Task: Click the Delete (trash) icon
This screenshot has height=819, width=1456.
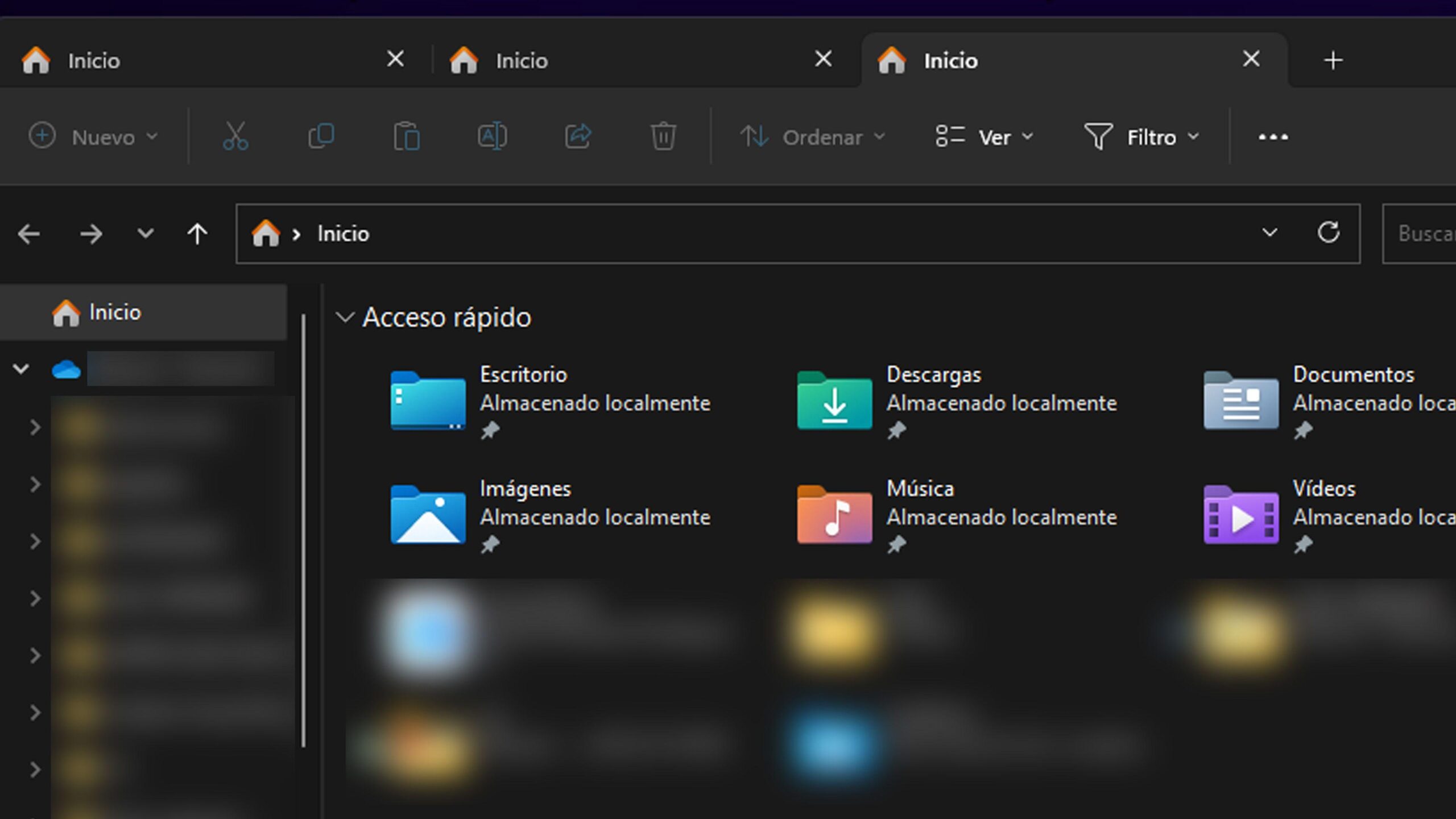Action: 663,136
